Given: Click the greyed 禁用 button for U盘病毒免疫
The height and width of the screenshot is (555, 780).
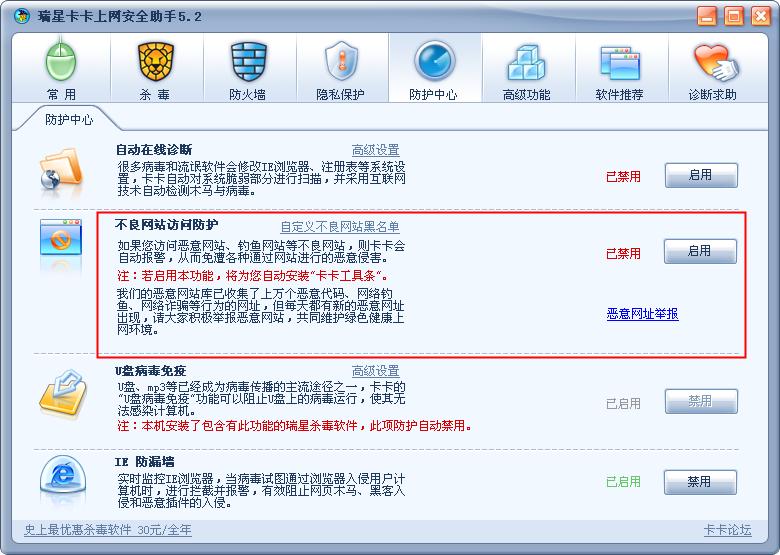Looking at the screenshot, I should pyautogui.click(x=701, y=401).
